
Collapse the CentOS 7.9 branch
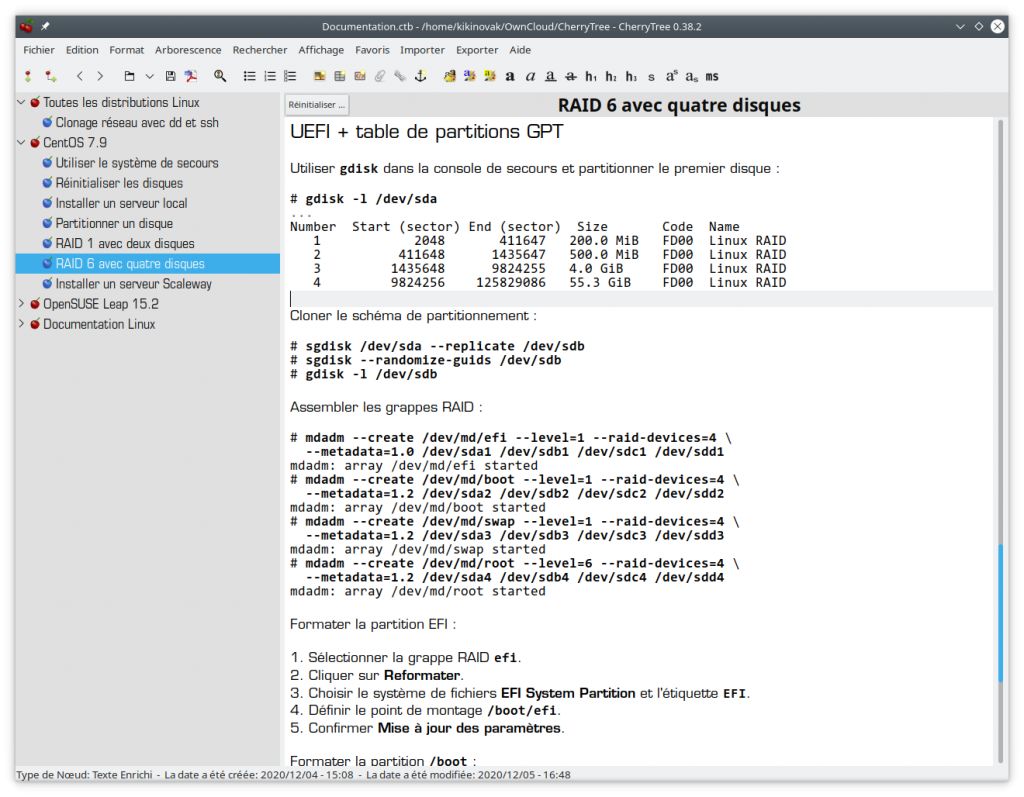20,142
